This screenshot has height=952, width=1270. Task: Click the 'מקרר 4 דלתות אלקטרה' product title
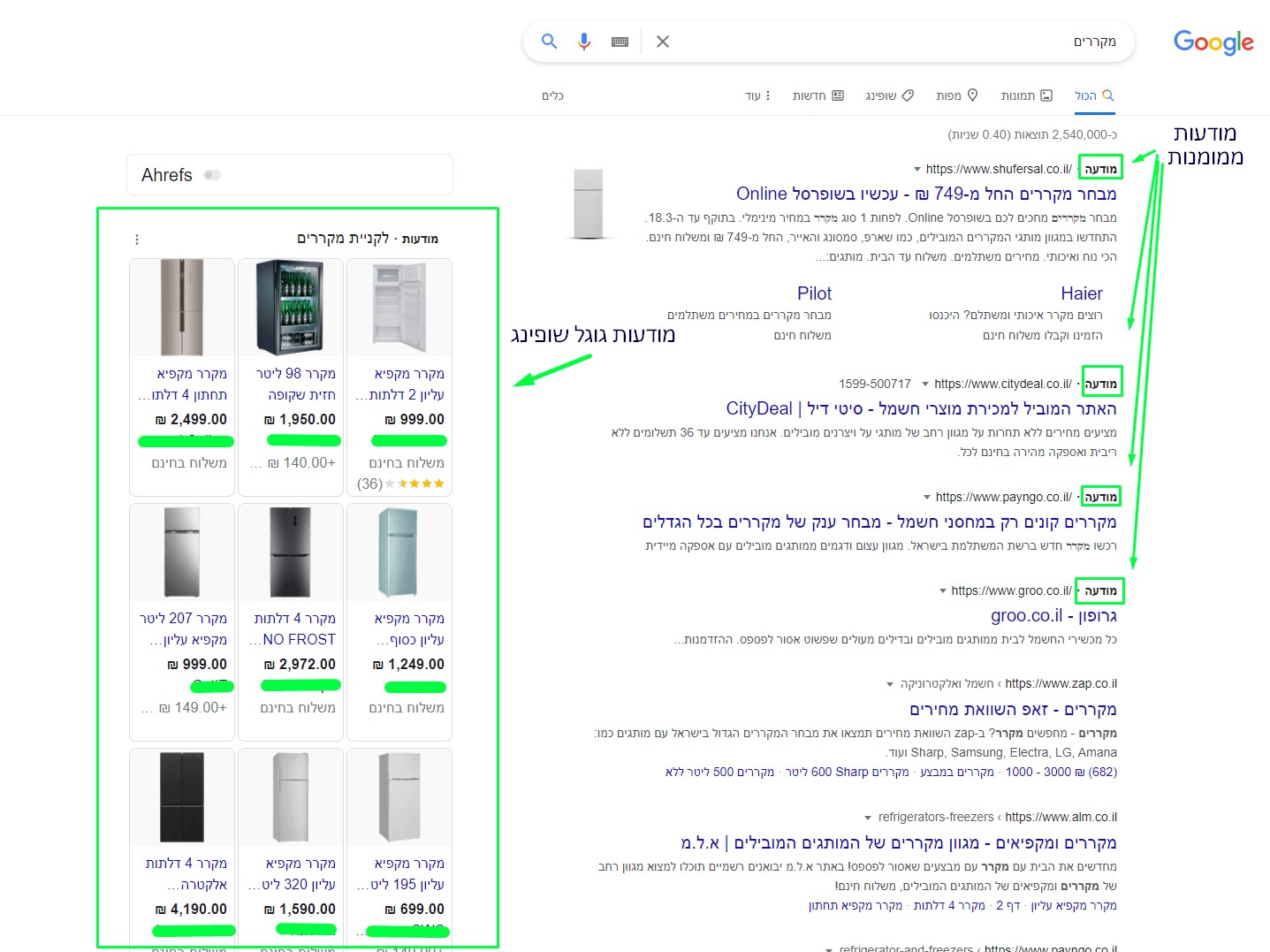pyautogui.click(x=186, y=874)
